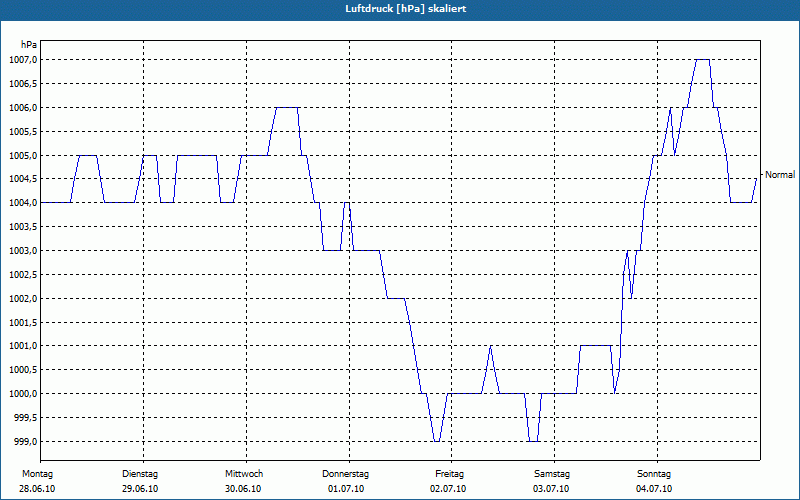
Task: Click the 'Donnerstag' day label
Action: 345,474
